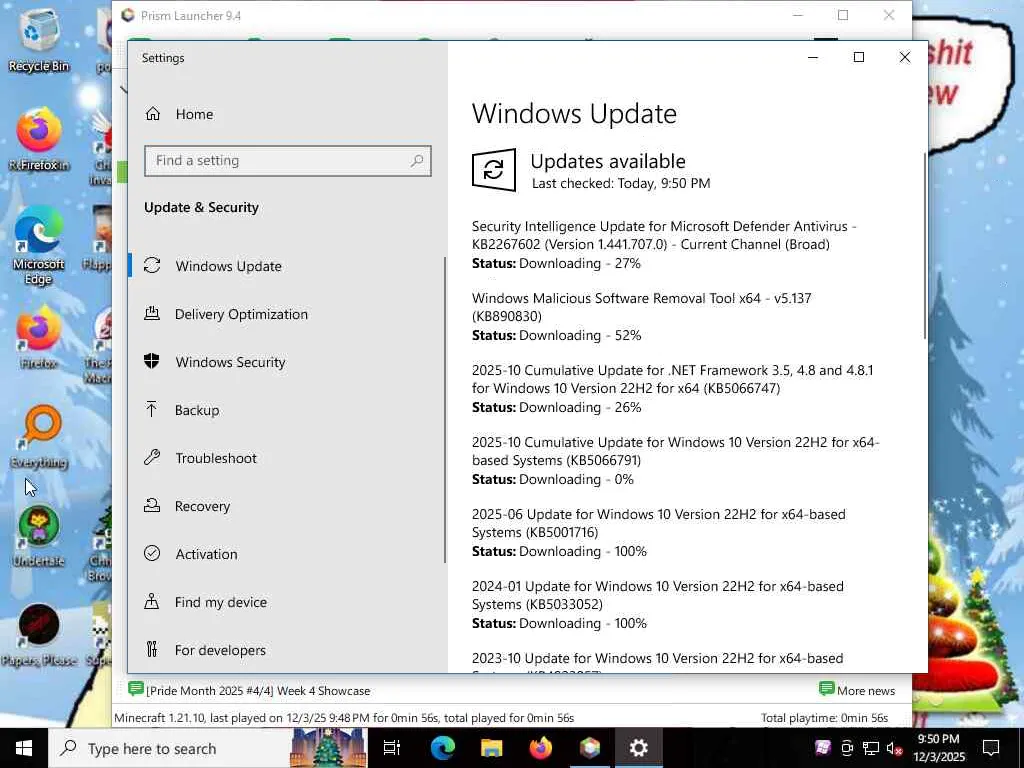Screen dimensions: 1024x768
Task: Select the Microsoft Edge desktop shortcut
Action: [x=39, y=245]
